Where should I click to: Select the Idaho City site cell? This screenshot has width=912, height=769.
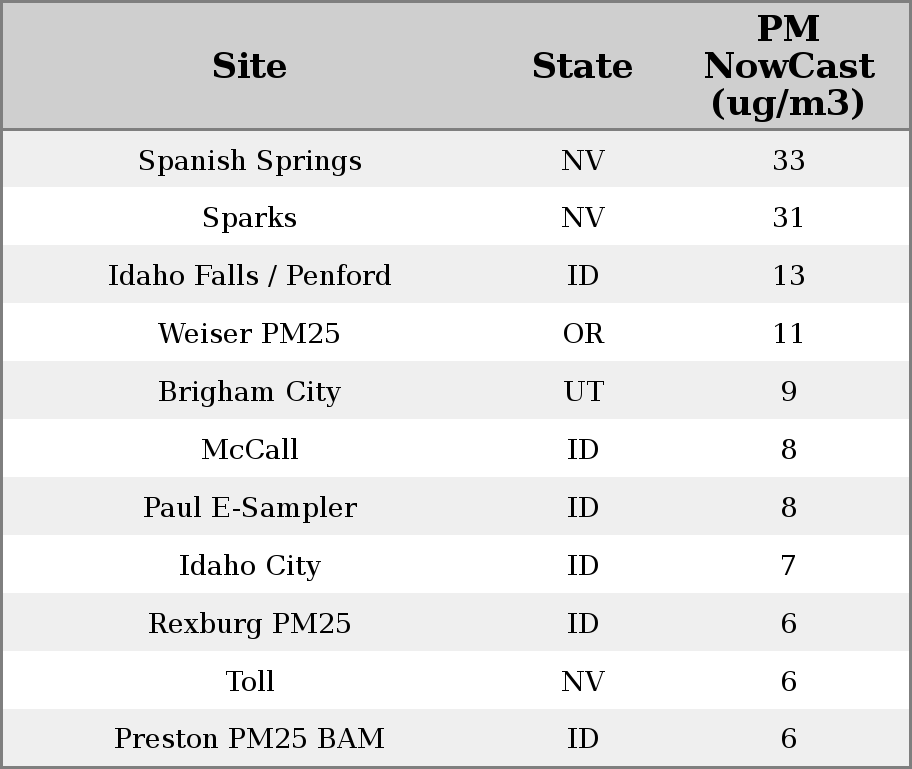(x=250, y=566)
